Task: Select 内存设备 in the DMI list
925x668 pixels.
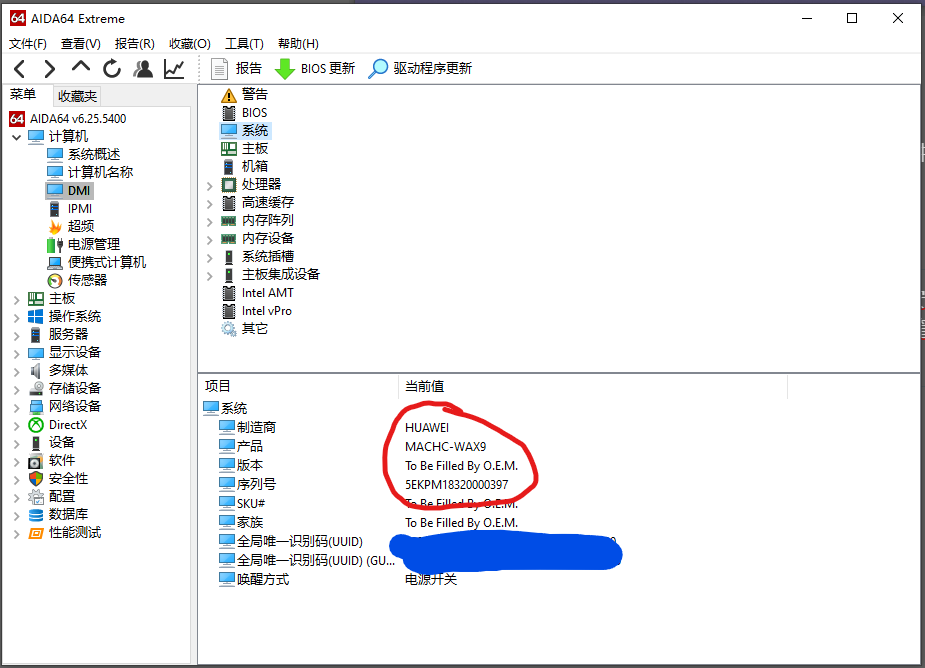Action: point(257,238)
